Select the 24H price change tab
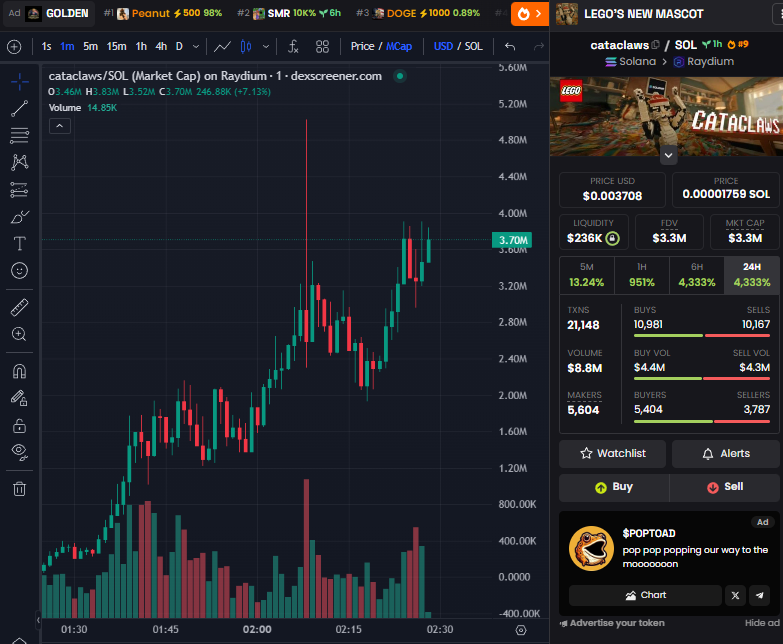The height and width of the screenshot is (644, 783). pyautogui.click(x=752, y=275)
